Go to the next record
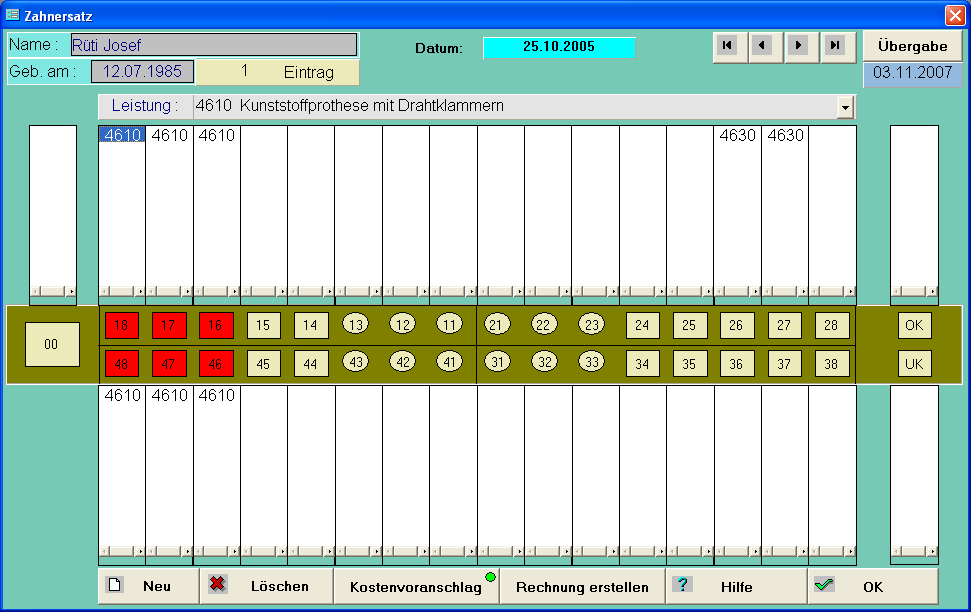 point(798,46)
